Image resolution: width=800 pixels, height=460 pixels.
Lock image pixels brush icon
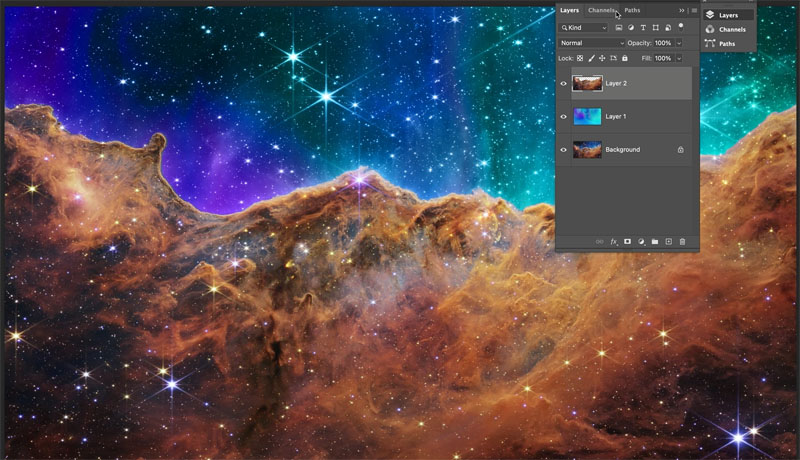click(x=591, y=58)
